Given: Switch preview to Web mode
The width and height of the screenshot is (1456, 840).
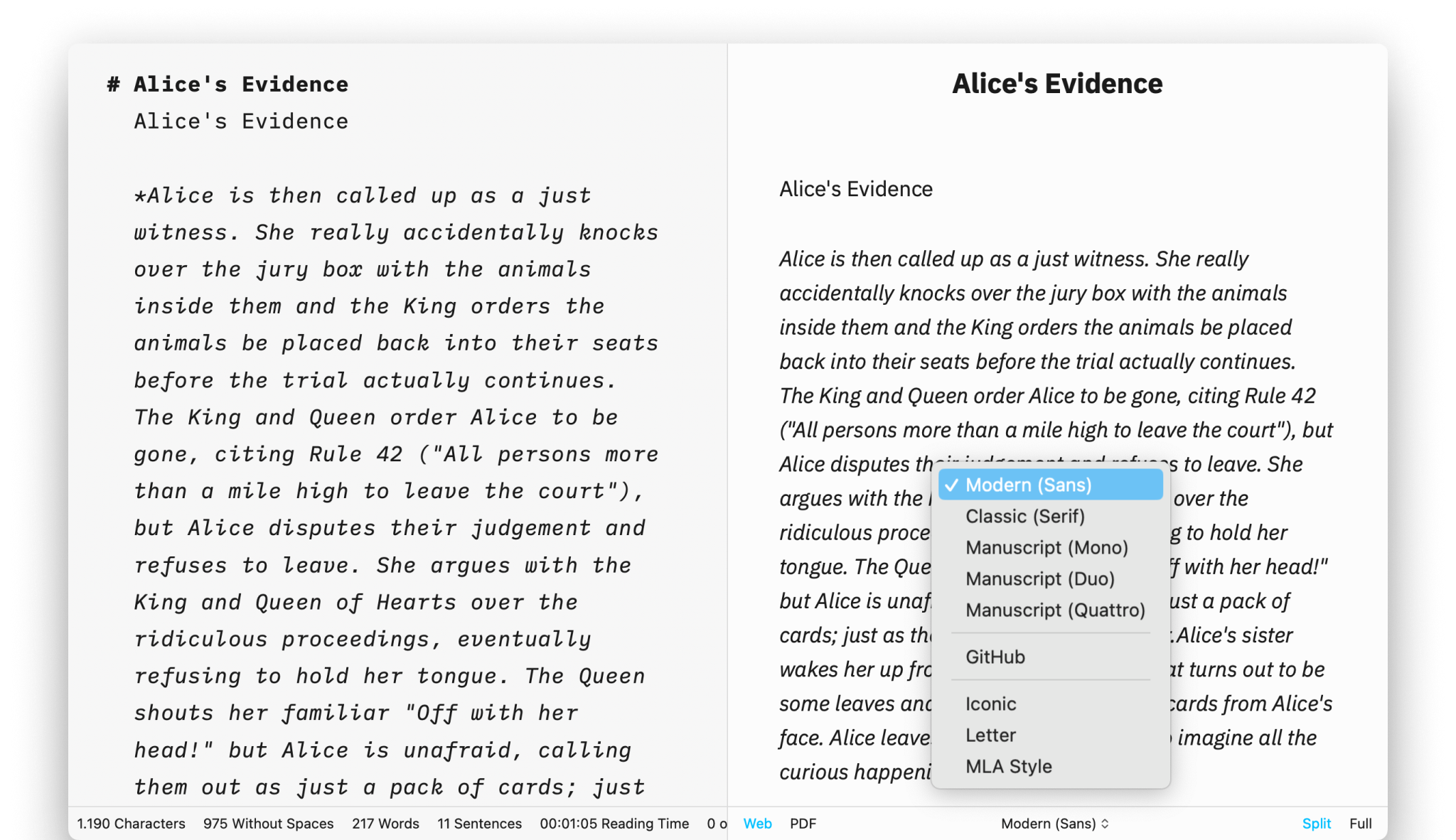Looking at the screenshot, I should 757,824.
